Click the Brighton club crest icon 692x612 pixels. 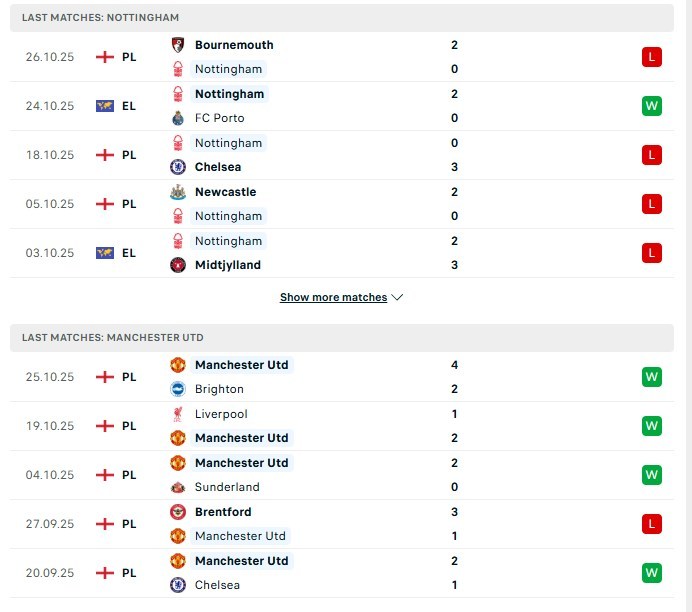tap(178, 389)
